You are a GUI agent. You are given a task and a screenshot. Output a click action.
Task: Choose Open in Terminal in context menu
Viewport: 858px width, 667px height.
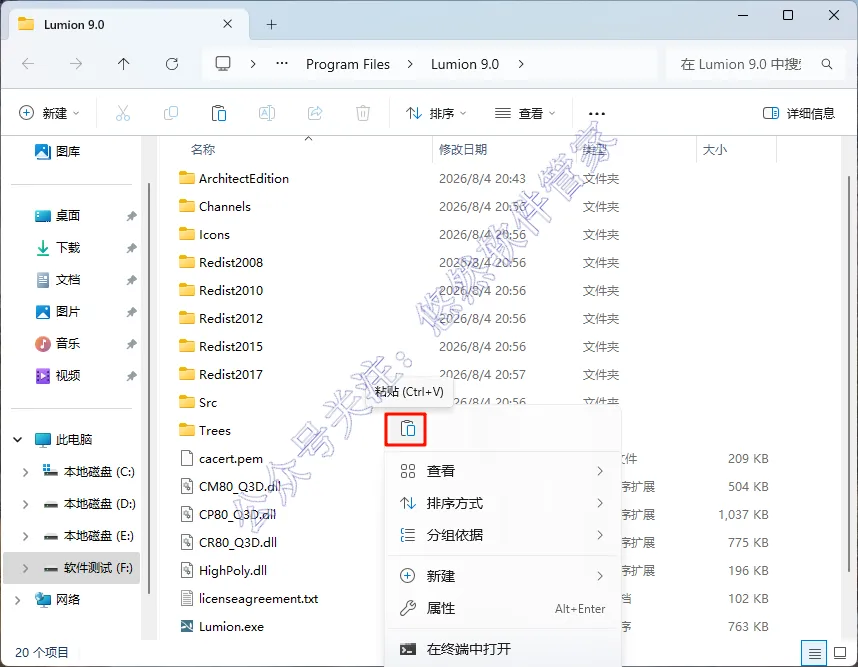tap(503, 649)
